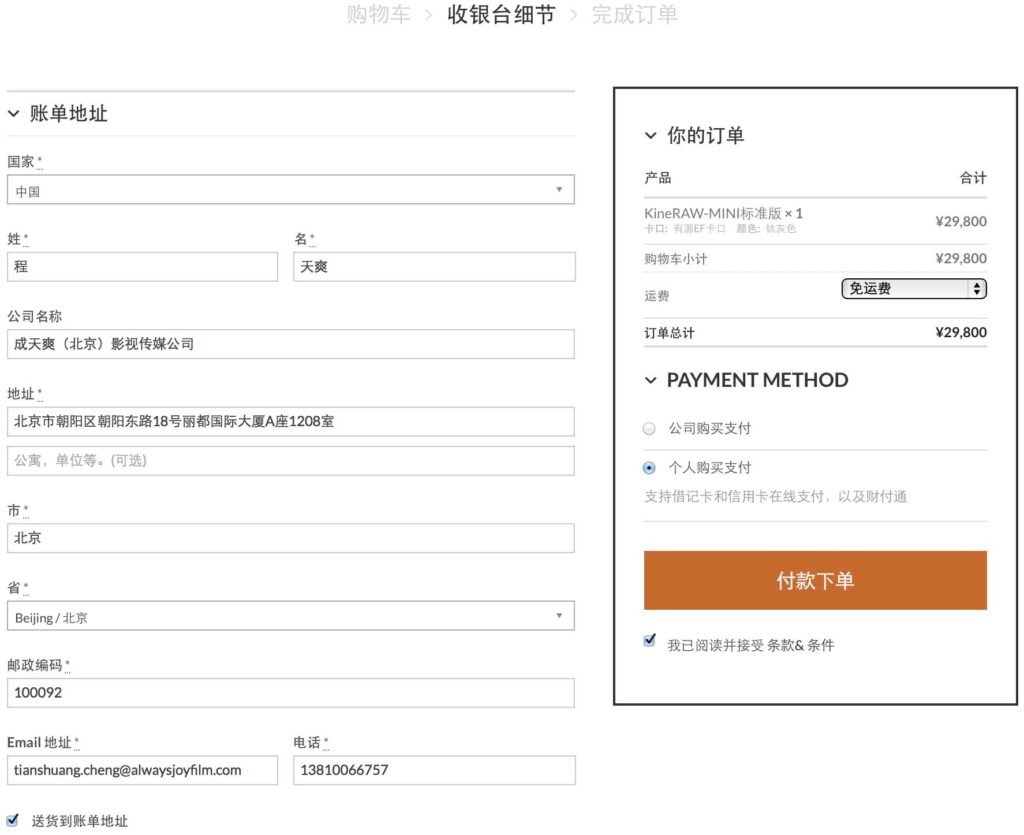Open the 免运费 shipping method dropdown

tap(914, 289)
